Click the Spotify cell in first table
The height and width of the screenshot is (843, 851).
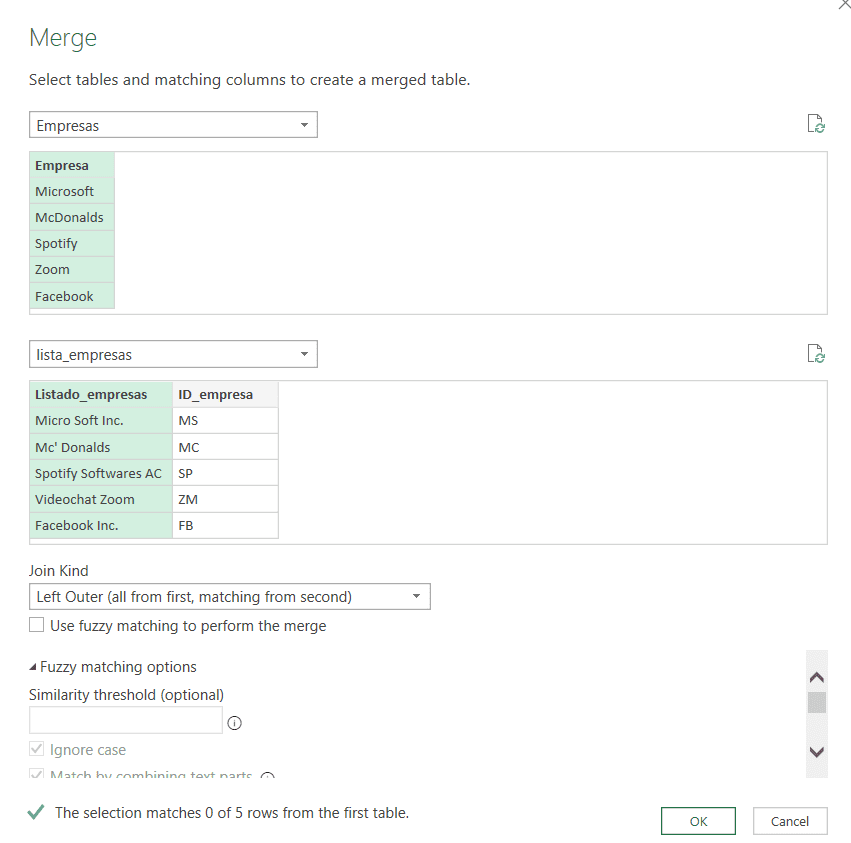tap(72, 243)
